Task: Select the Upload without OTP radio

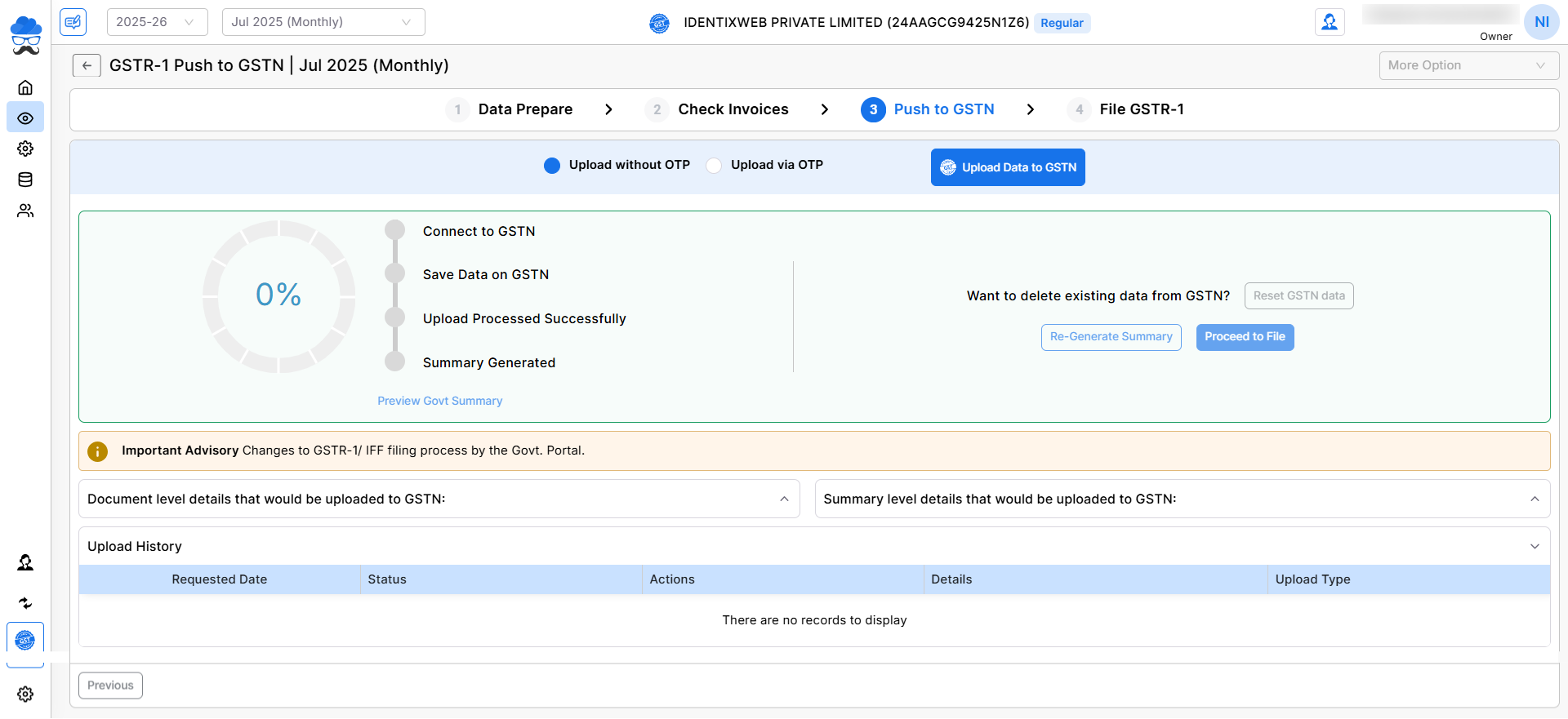Action: pyautogui.click(x=552, y=166)
